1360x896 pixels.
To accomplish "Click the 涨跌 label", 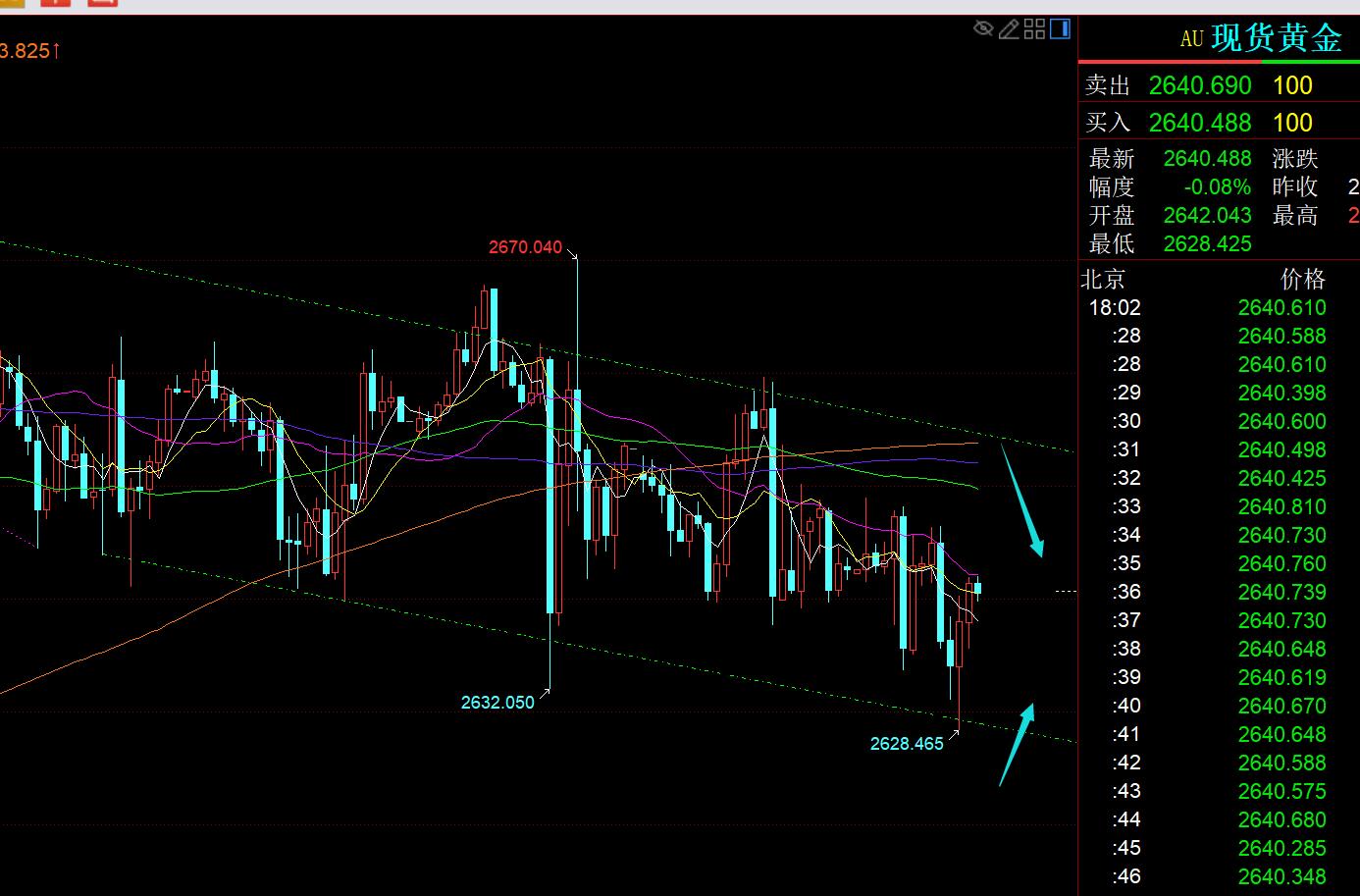I will (1295, 158).
